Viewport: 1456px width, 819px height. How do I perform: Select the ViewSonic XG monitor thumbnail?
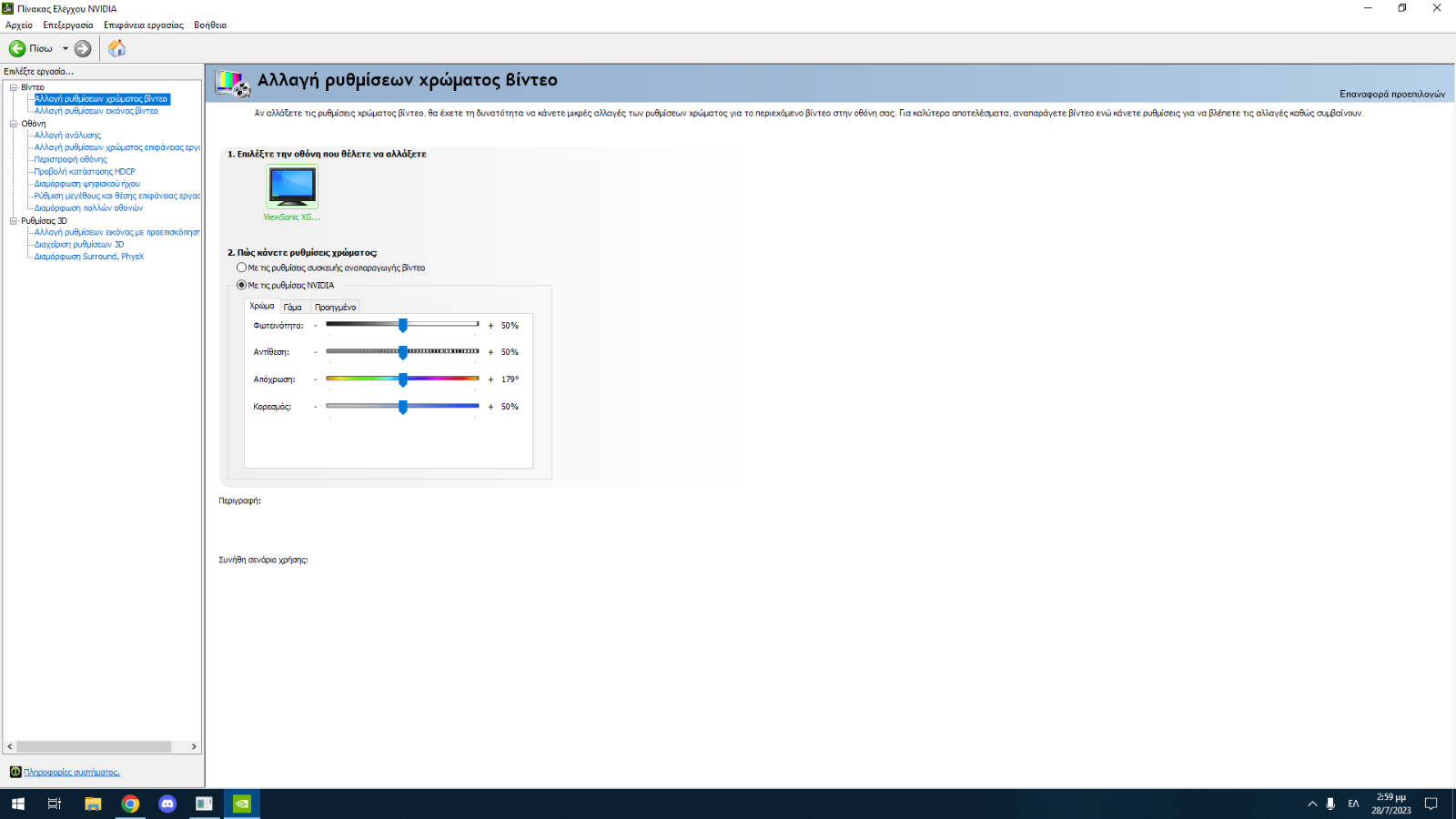tap(292, 187)
